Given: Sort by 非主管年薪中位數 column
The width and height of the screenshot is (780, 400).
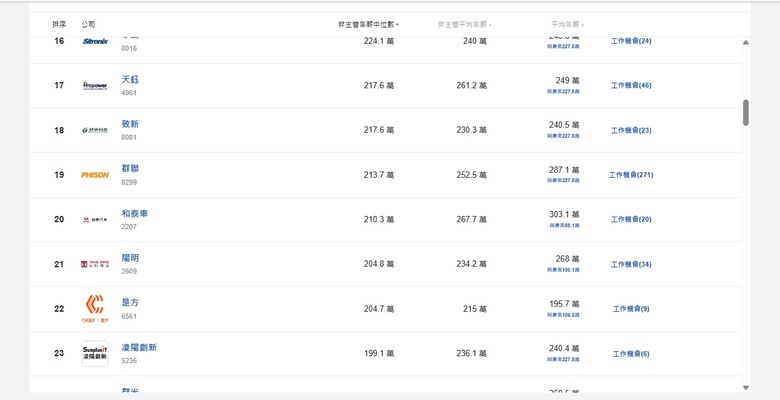Looking at the screenshot, I should point(368,24).
